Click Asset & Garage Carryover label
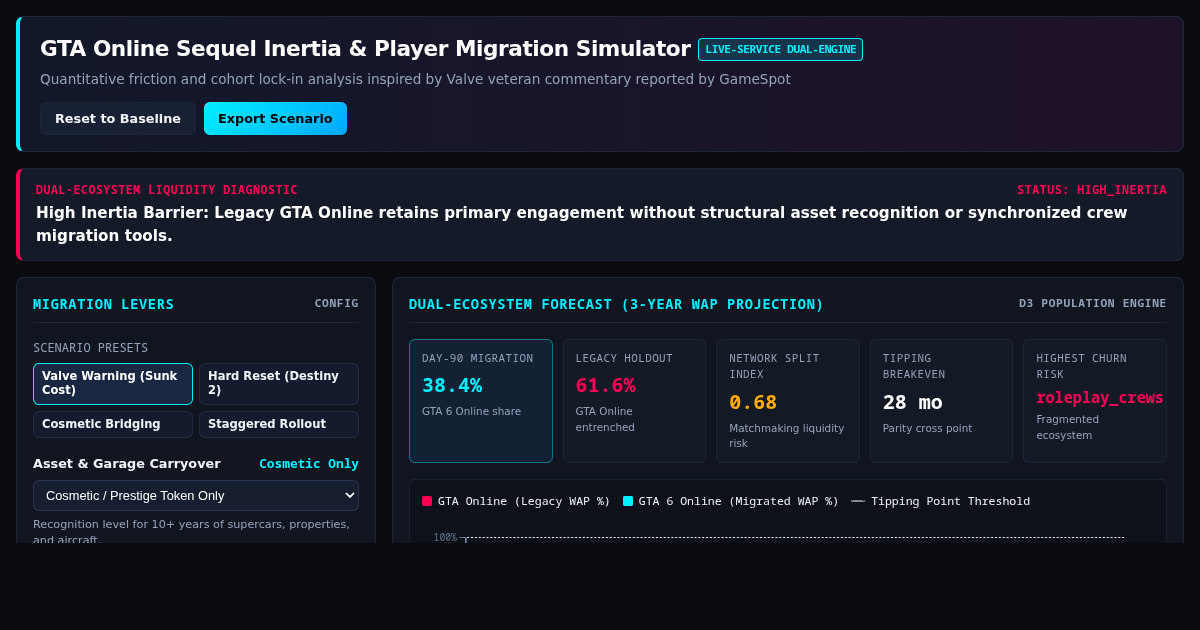The width and height of the screenshot is (1200, 630). pyautogui.click(x=127, y=464)
